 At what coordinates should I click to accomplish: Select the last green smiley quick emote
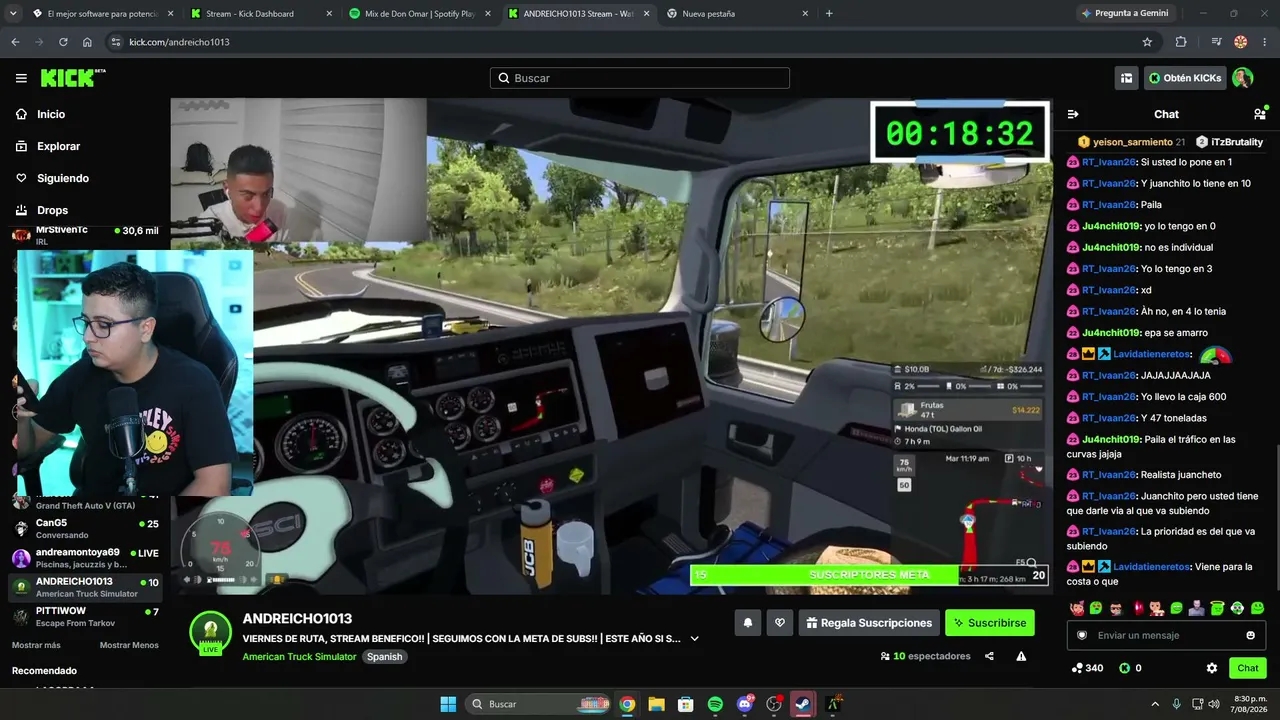point(1257,608)
